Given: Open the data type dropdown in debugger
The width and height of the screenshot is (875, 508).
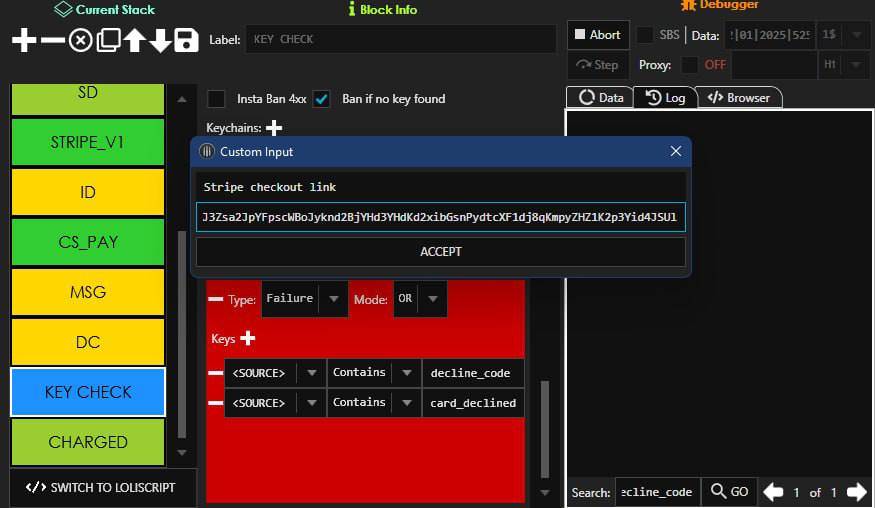Looking at the screenshot, I should [x=857, y=35].
